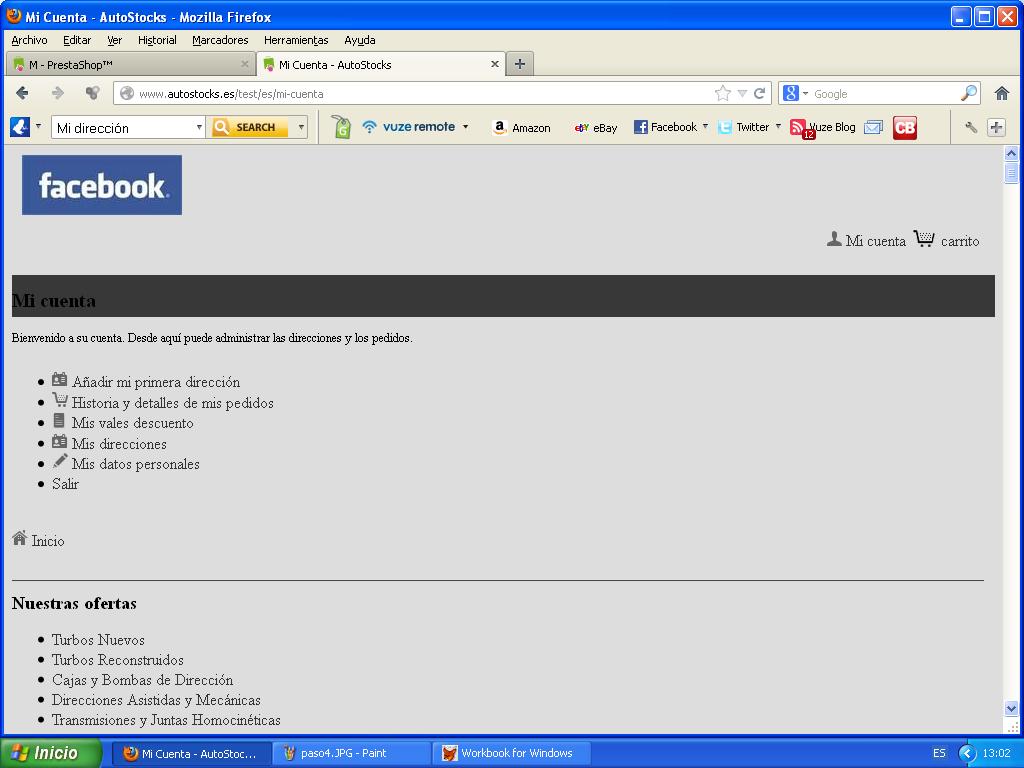Screen dimensions: 1024x768
Task: Open the Firefox home page icon
Action: (x=1002, y=93)
